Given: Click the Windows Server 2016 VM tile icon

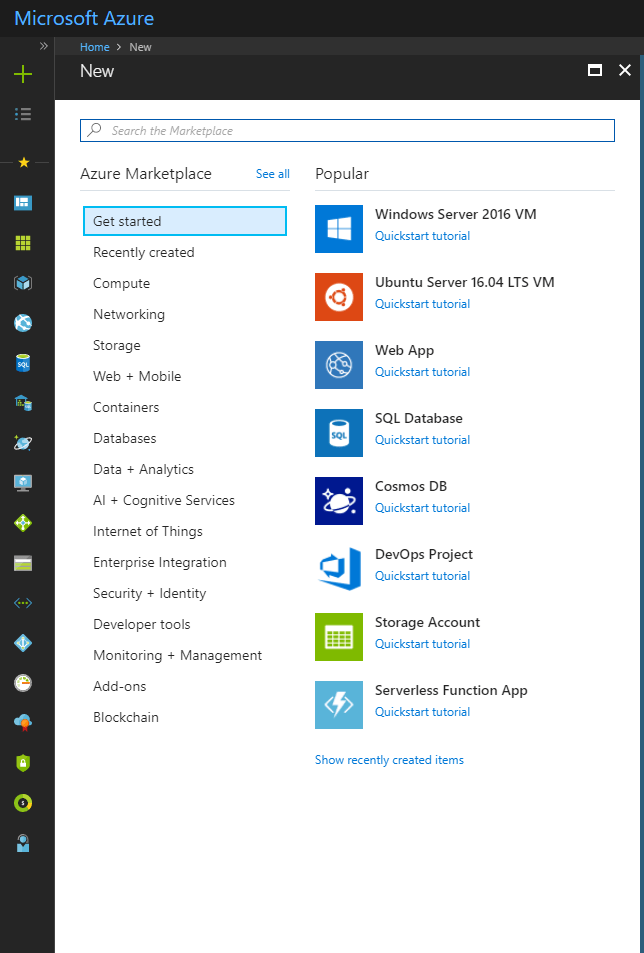Looking at the screenshot, I should [339, 229].
